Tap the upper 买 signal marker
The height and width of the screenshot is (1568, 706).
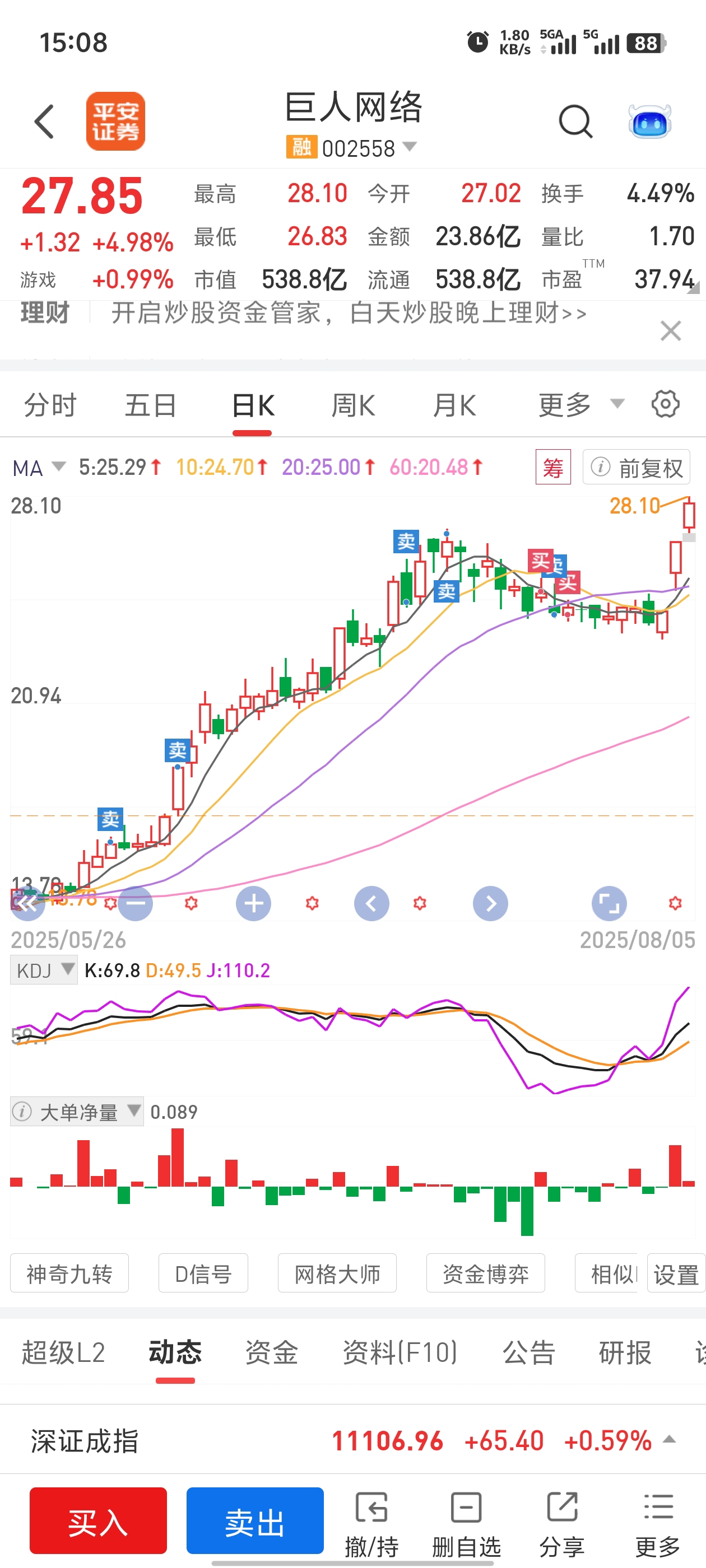tap(540, 561)
